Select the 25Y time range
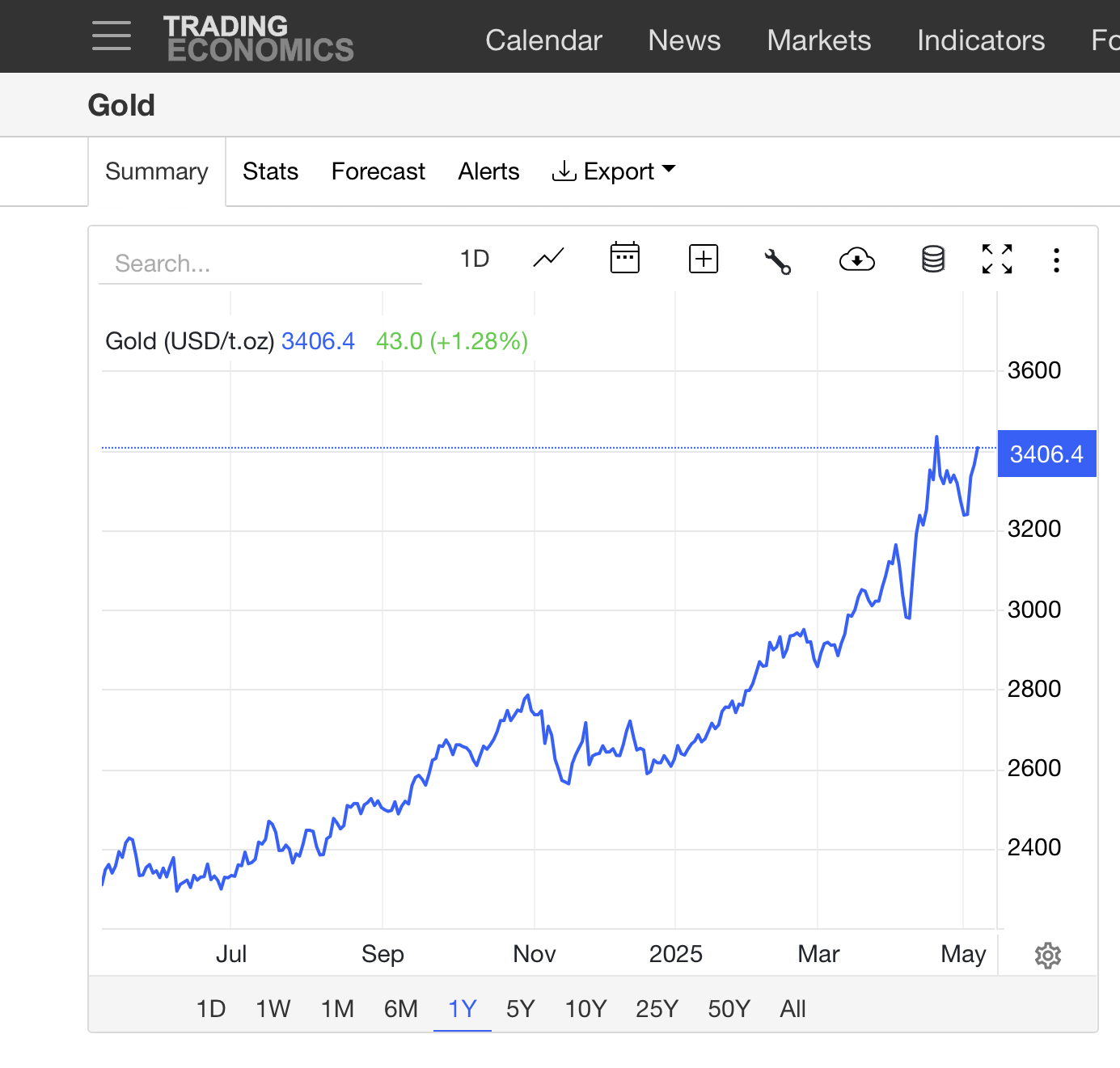This screenshot has height=1068, width=1120. coord(657,1009)
